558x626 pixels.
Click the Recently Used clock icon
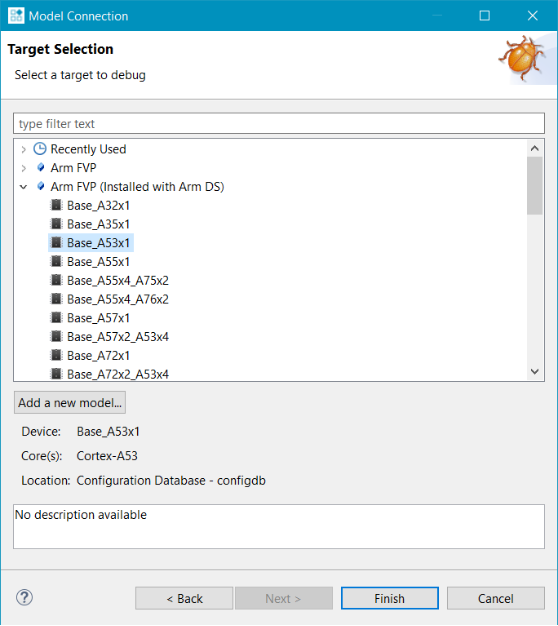tap(40, 149)
